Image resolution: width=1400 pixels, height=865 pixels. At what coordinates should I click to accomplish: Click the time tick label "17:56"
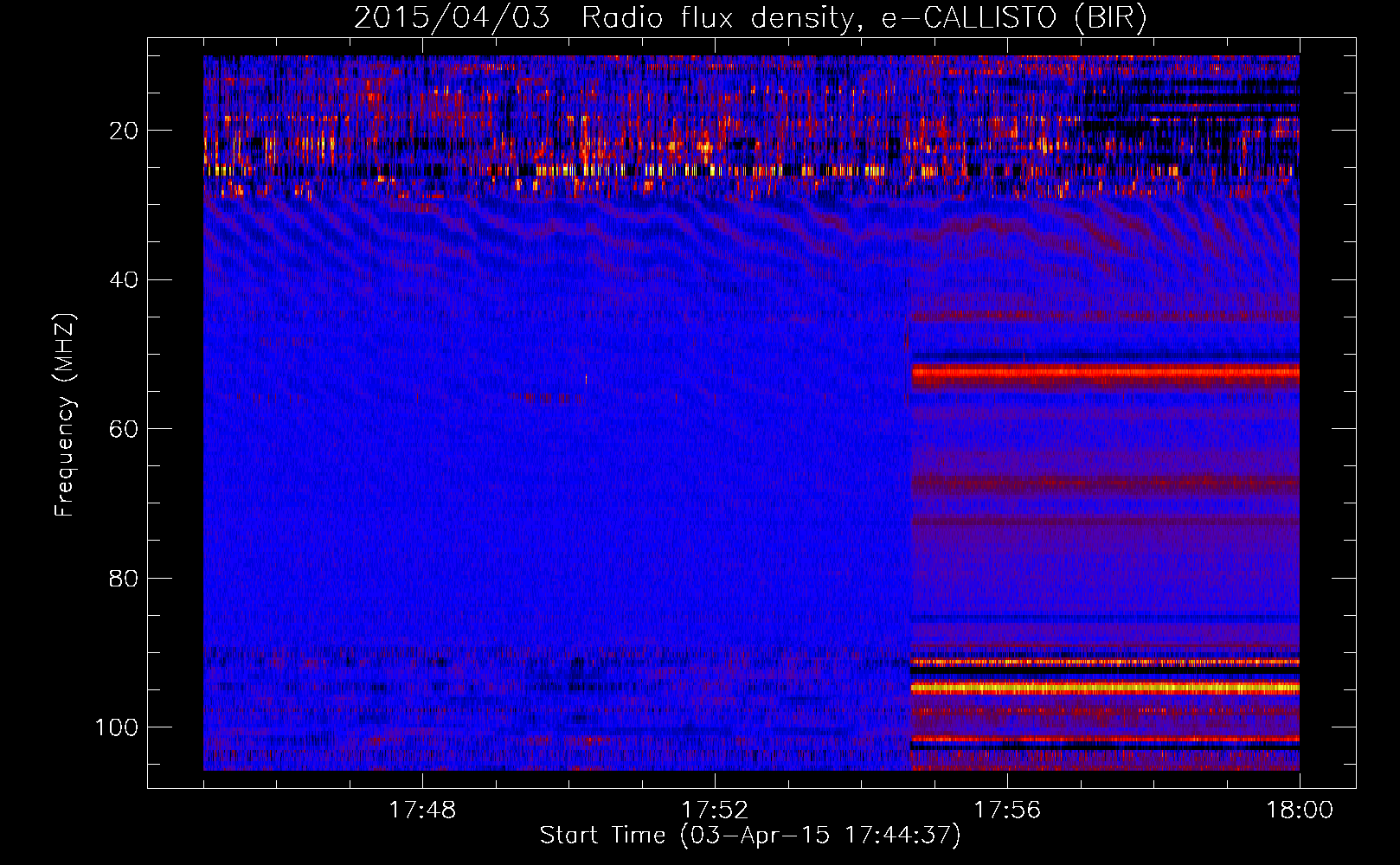pos(1007,811)
